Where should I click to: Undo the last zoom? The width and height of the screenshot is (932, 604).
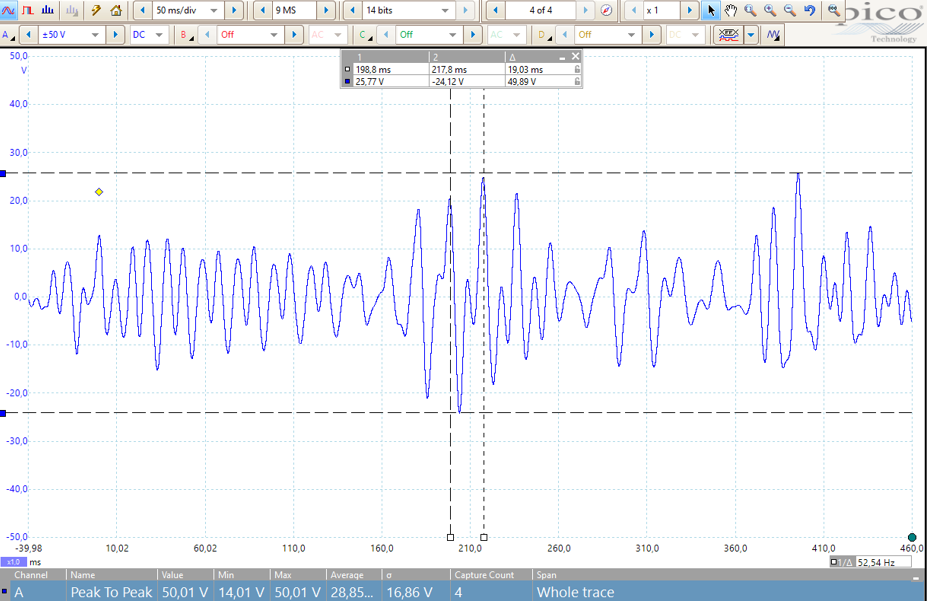pos(809,10)
